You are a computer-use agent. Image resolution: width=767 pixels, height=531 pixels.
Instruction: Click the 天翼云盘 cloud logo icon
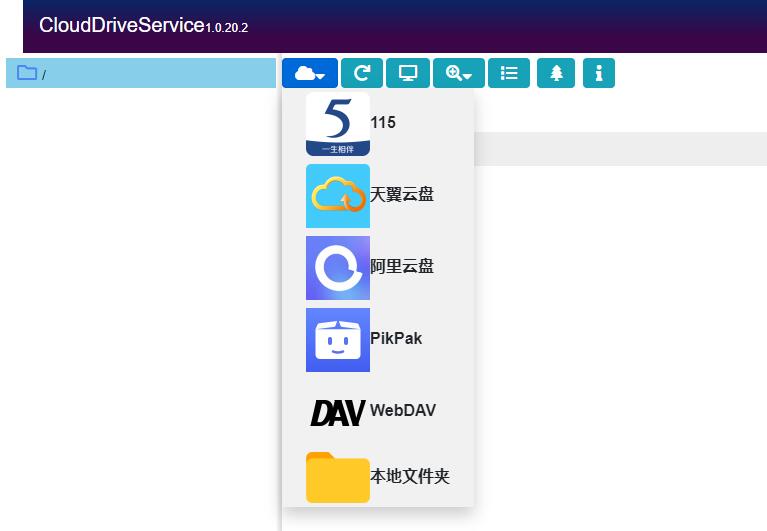(x=337, y=196)
